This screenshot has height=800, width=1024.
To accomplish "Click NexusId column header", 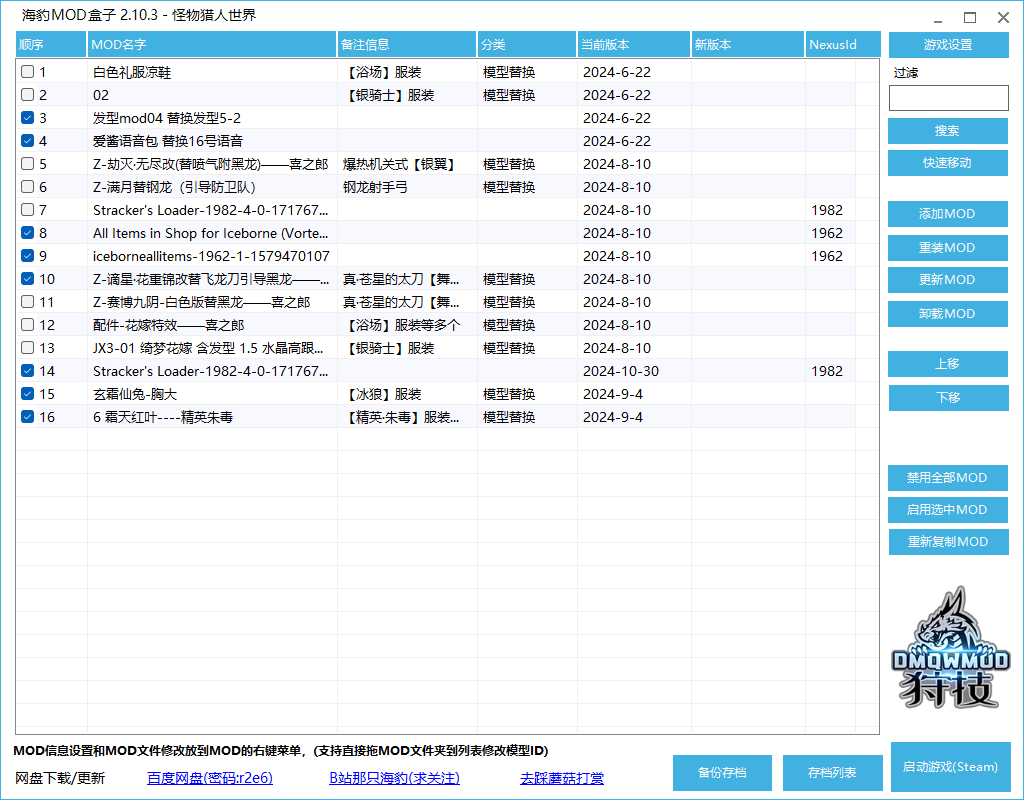I will (x=842, y=44).
